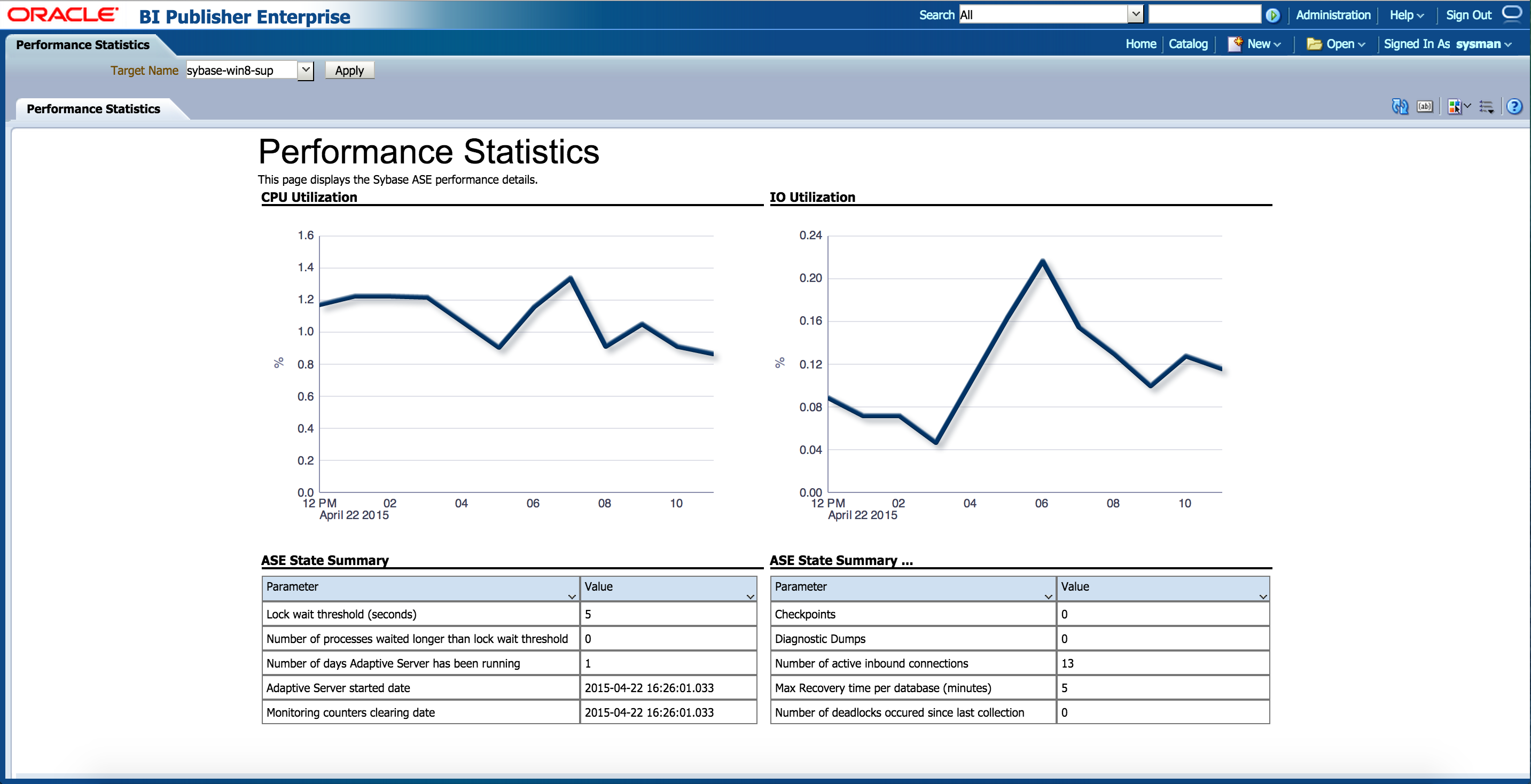
Task: Click the Apply button
Action: [x=348, y=69]
